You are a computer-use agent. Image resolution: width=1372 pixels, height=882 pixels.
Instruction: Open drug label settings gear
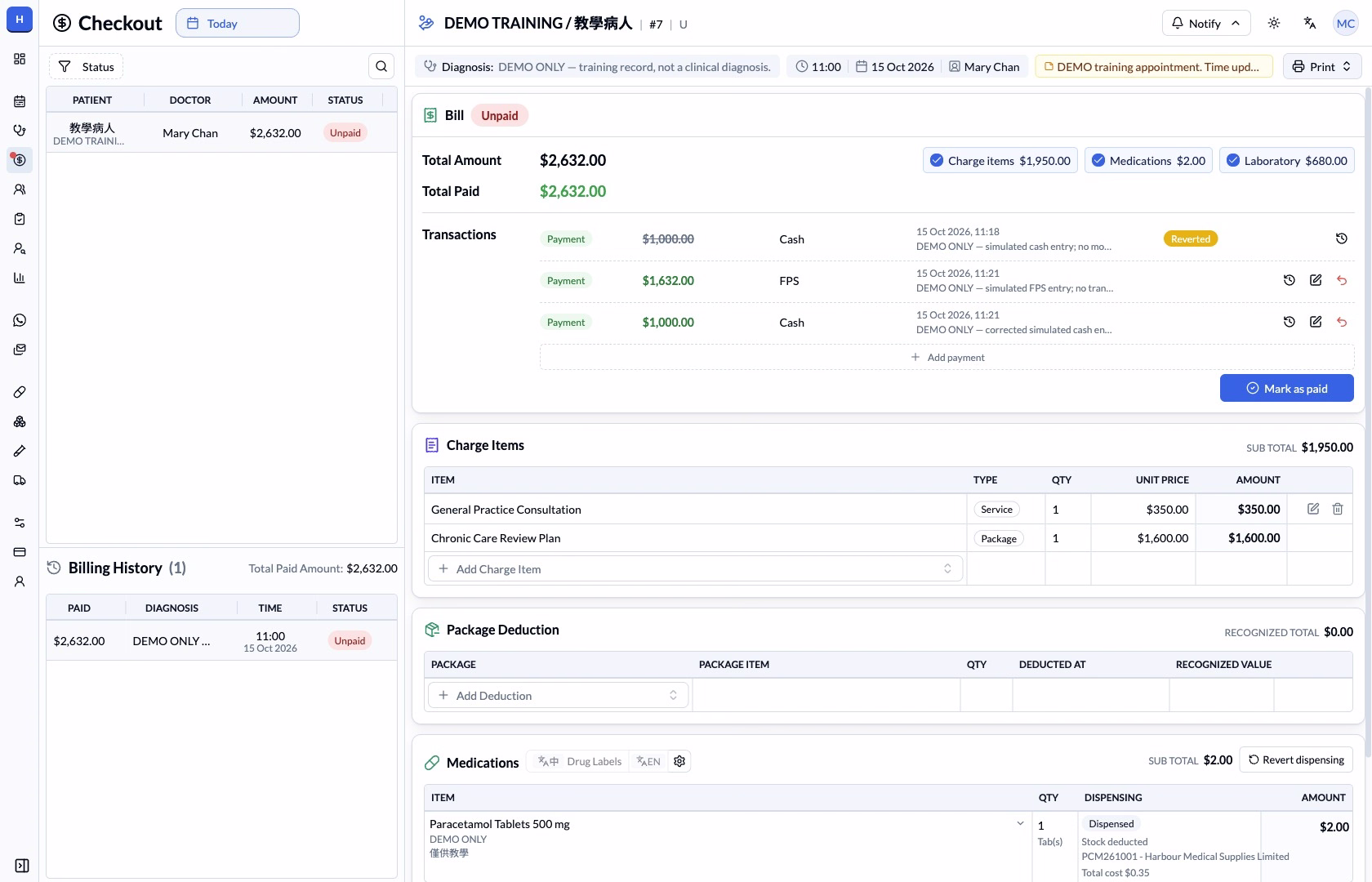tap(679, 761)
